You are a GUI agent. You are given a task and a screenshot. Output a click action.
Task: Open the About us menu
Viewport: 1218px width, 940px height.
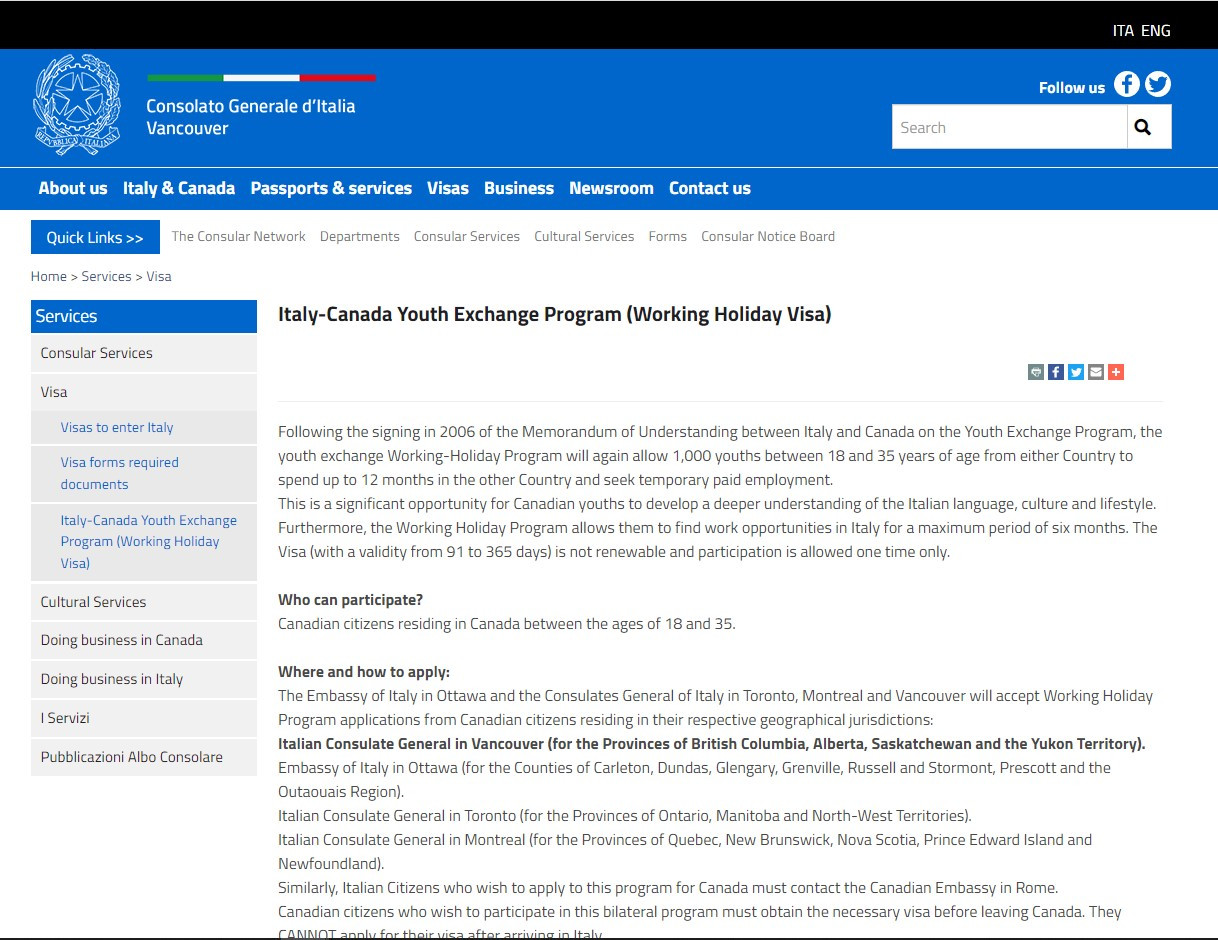click(73, 188)
